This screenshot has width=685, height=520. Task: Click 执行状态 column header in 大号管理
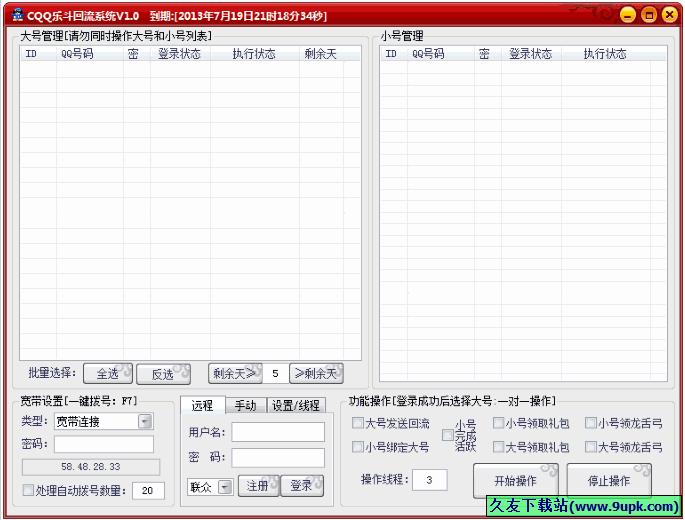click(255, 54)
